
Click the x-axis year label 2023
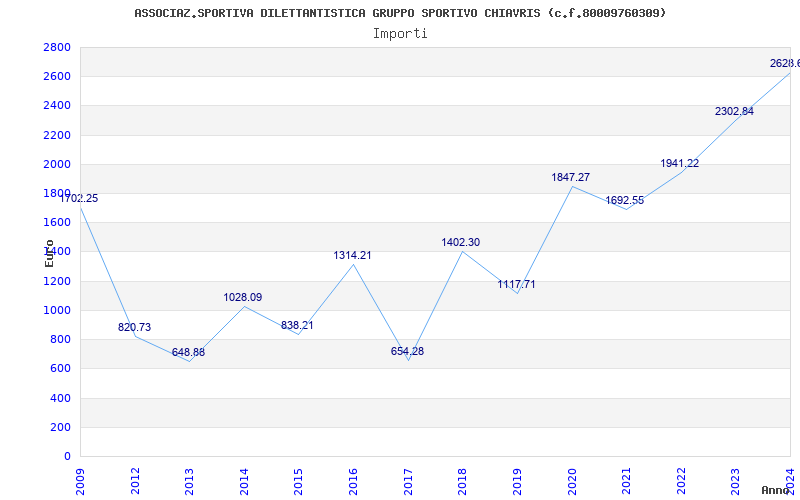(x=736, y=481)
